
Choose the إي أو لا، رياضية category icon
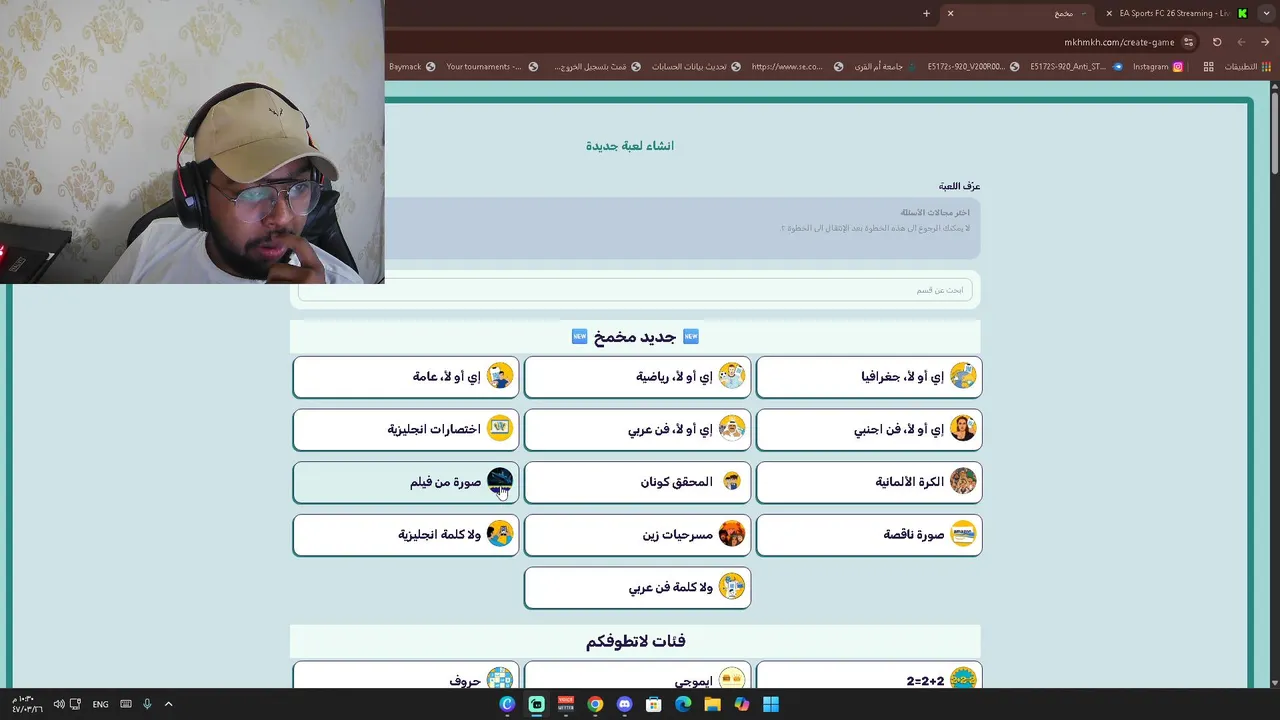point(732,376)
